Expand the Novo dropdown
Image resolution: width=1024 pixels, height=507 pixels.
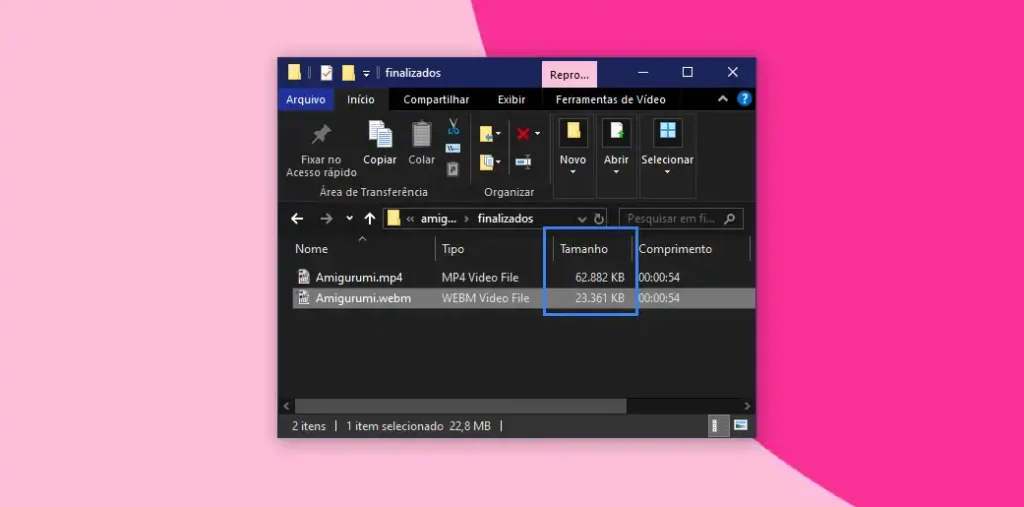click(573, 170)
